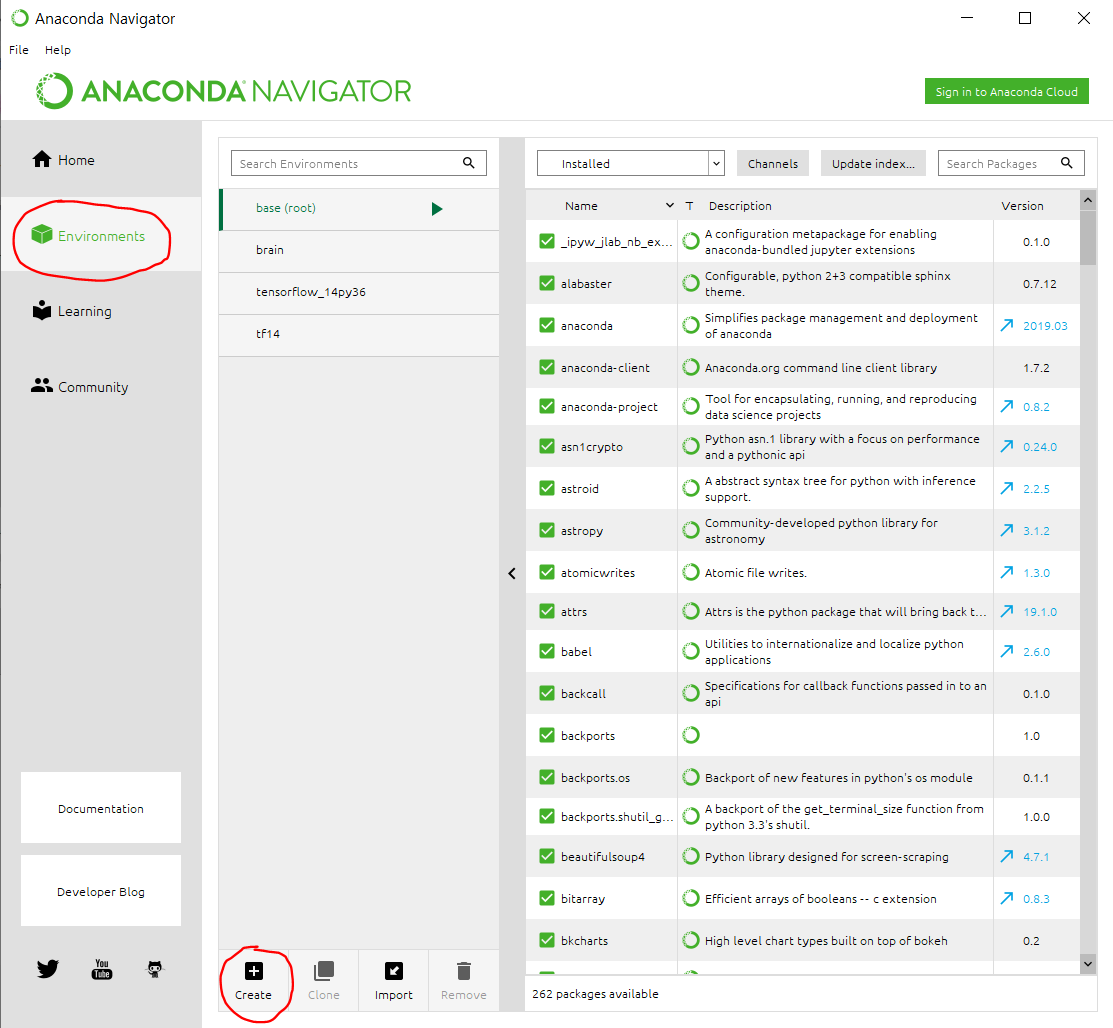Viewport: 1113px width, 1028px height.
Task: Click the upgrade arrow for atomicwrites
Action: click(1007, 572)
